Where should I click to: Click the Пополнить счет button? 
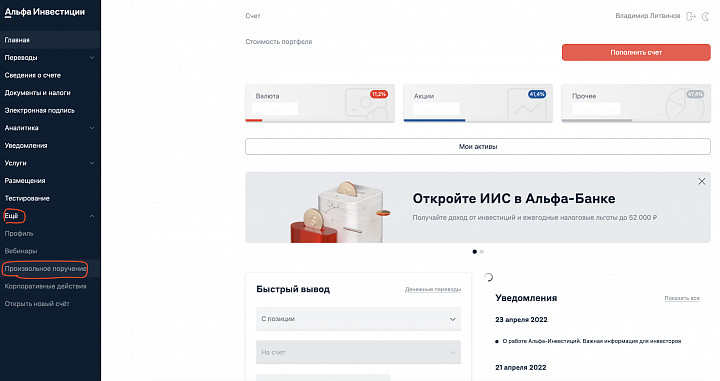(x=636, y=52)
